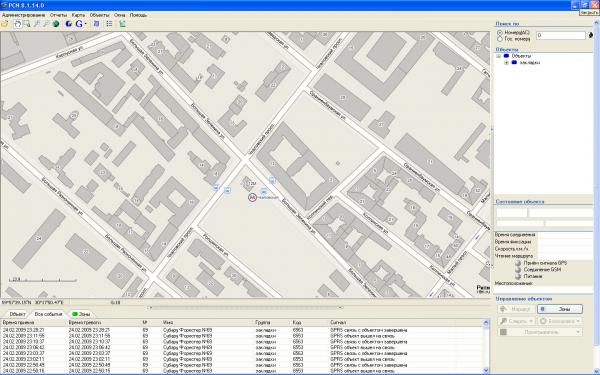Select event row received at 23:11:55
600x375 pixels.
242,336
